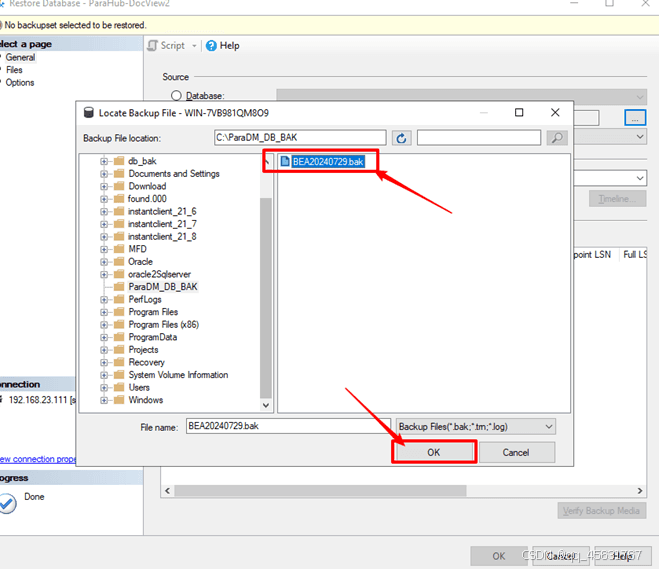659x569 pixels.
Task: Click the Projects folder icon
Action: tap(119, 350)
